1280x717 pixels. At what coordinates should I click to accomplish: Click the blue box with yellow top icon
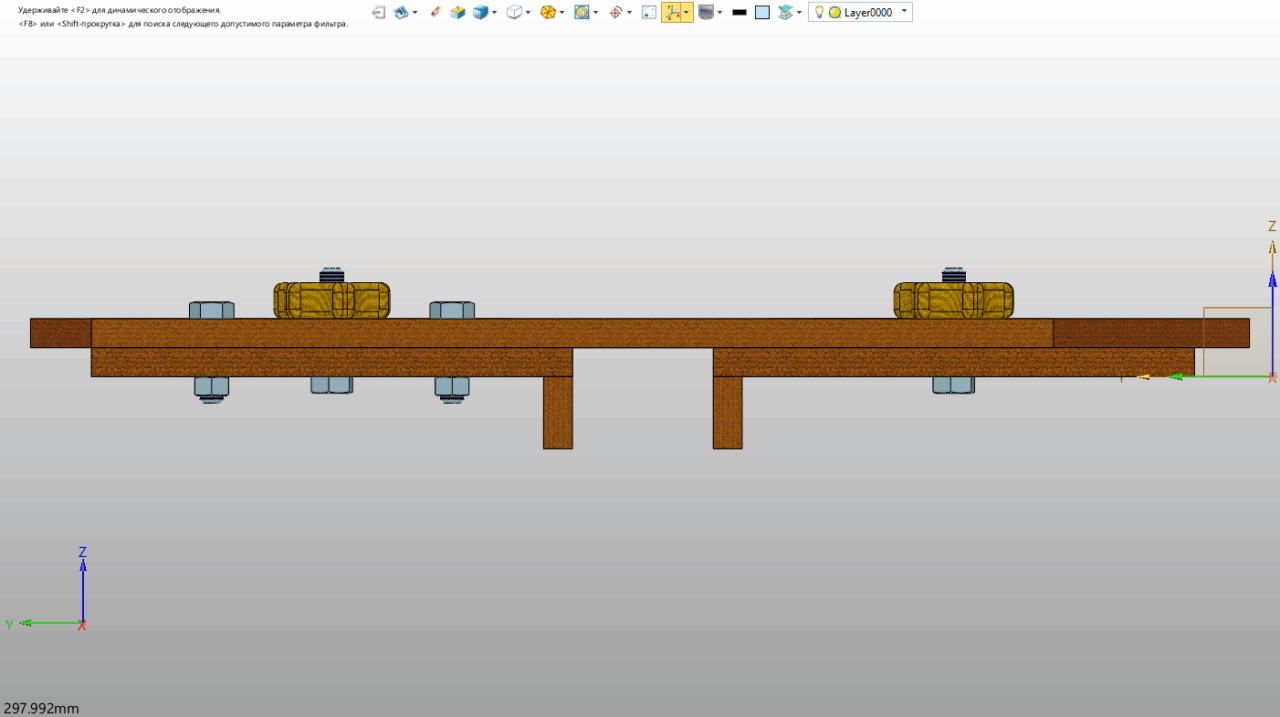pos(457,13)
